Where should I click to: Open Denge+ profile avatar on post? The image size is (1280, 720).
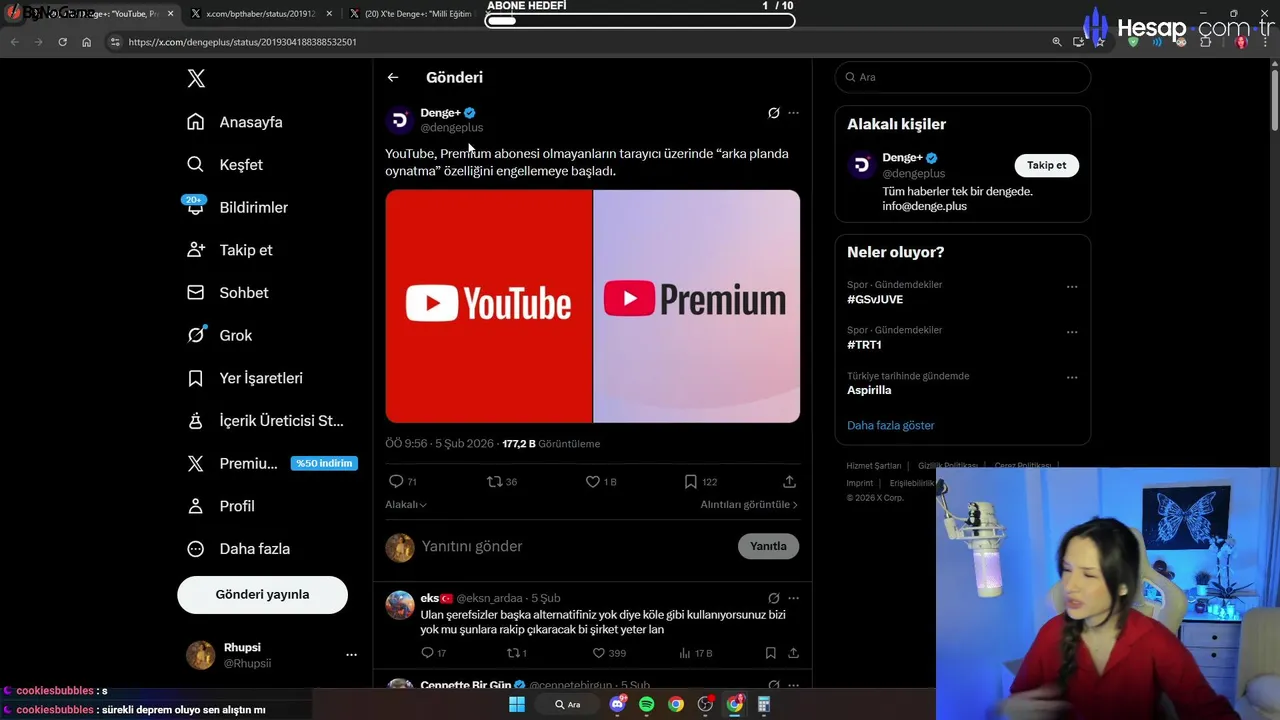click(400, 120)
